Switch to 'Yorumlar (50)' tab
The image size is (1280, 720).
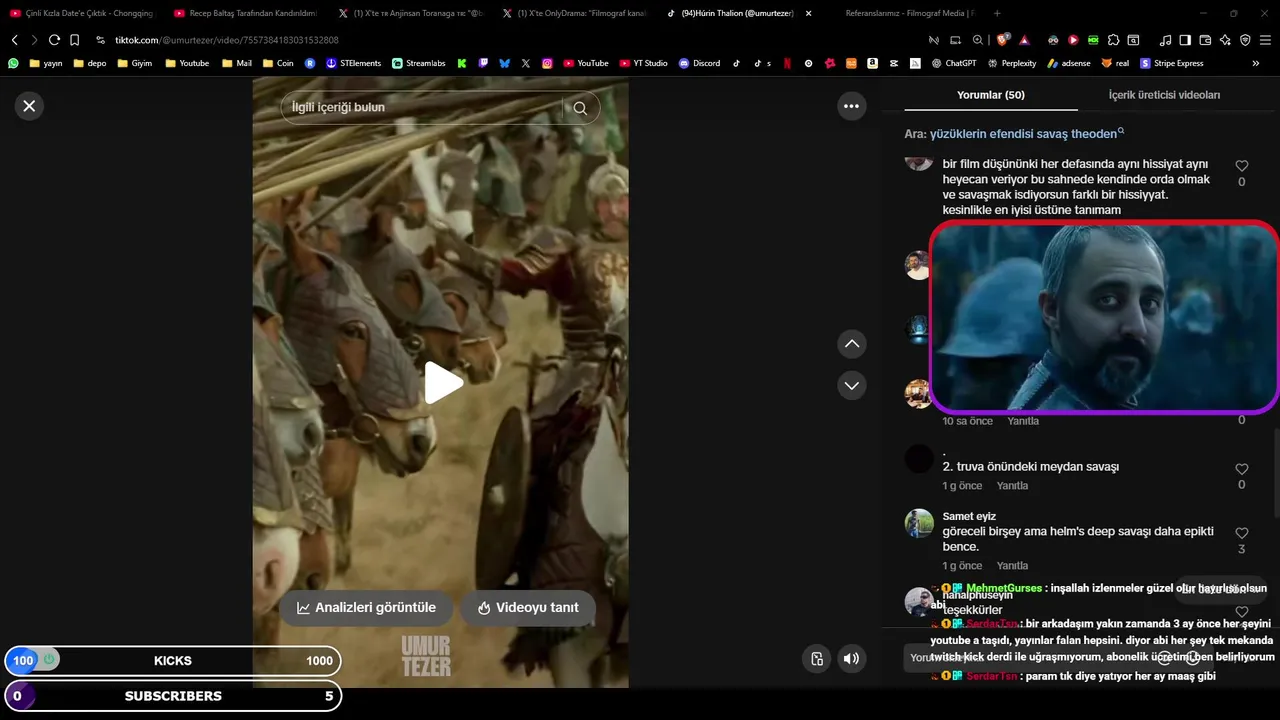(991, 95)
